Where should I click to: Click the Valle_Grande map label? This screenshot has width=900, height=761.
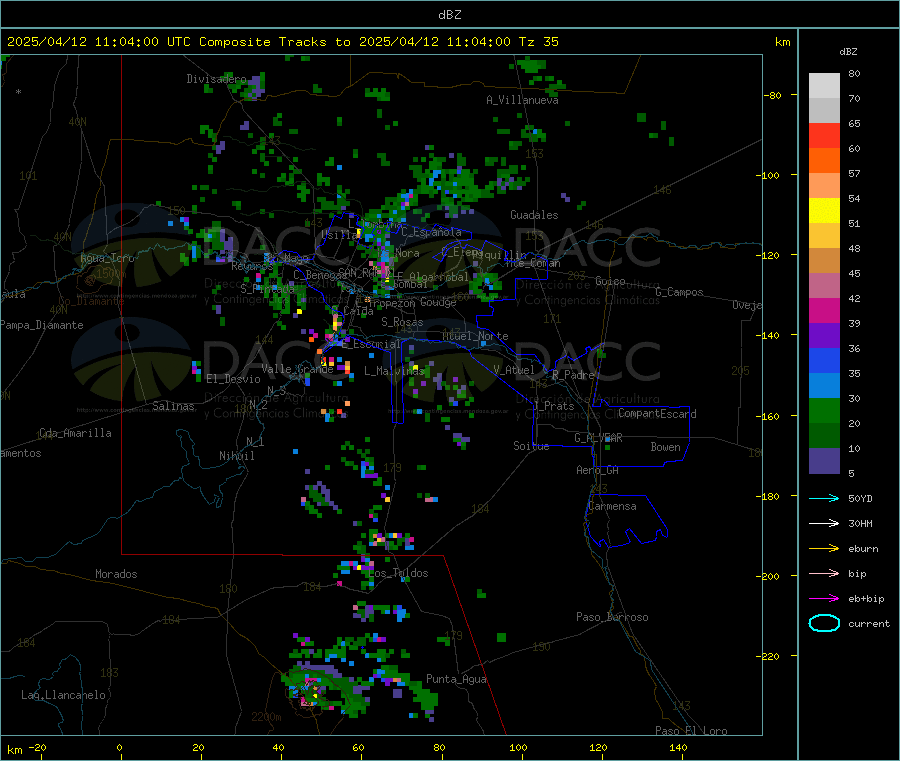[x=297, y=369]
